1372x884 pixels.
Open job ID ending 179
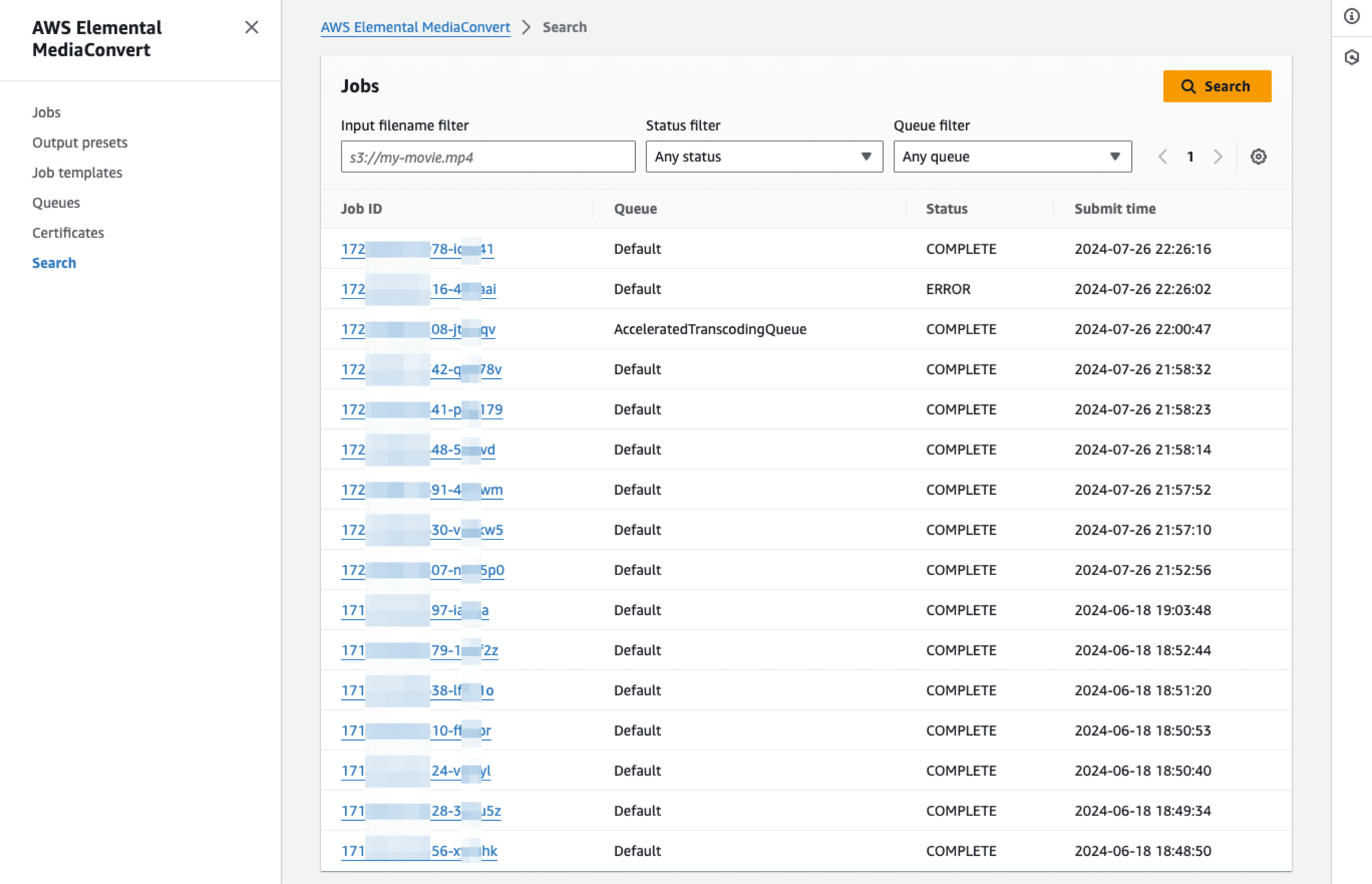click(422, 410)
